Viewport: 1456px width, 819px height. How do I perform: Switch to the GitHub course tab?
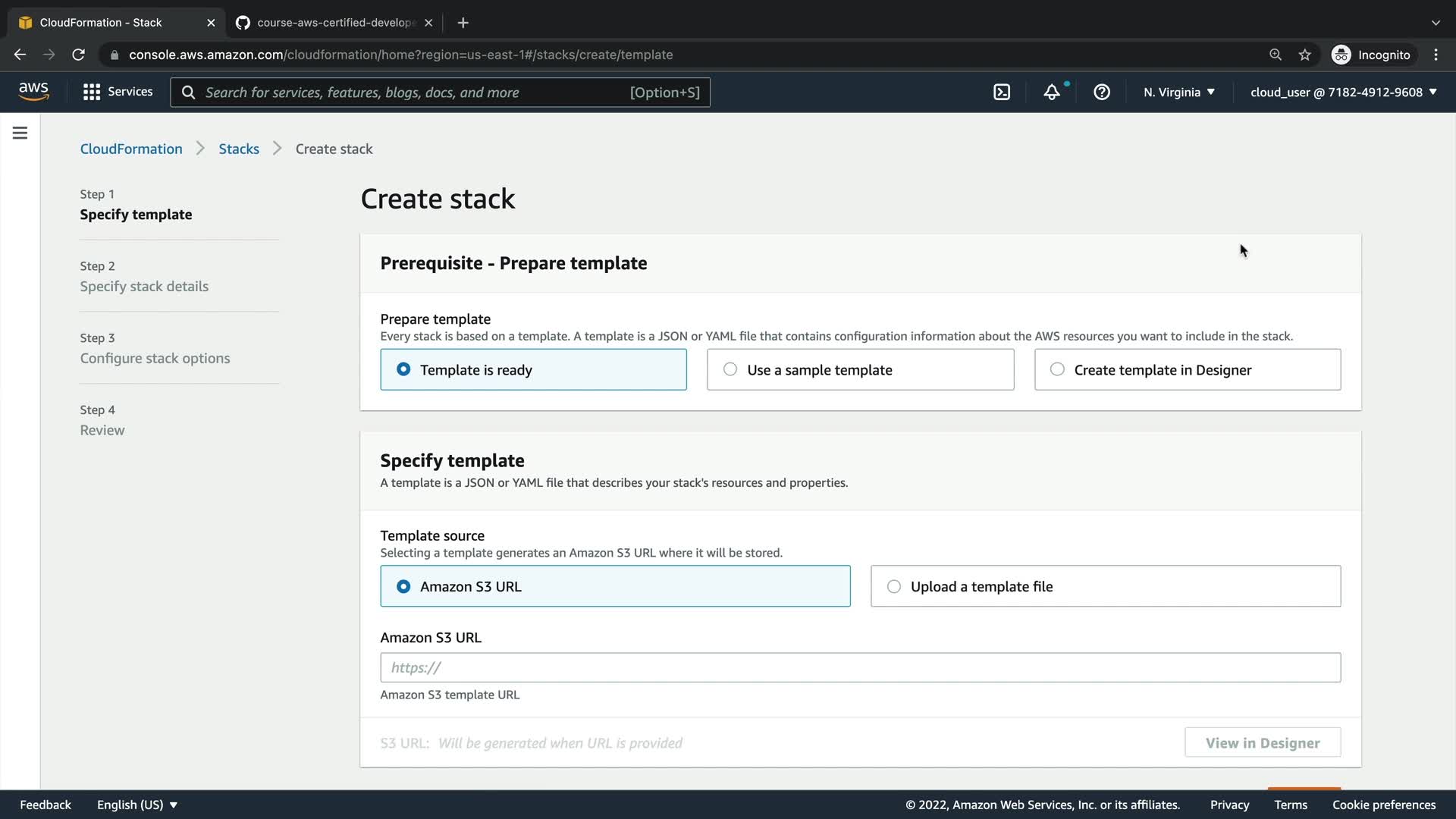pyautogui.click(x=334, y=23)
